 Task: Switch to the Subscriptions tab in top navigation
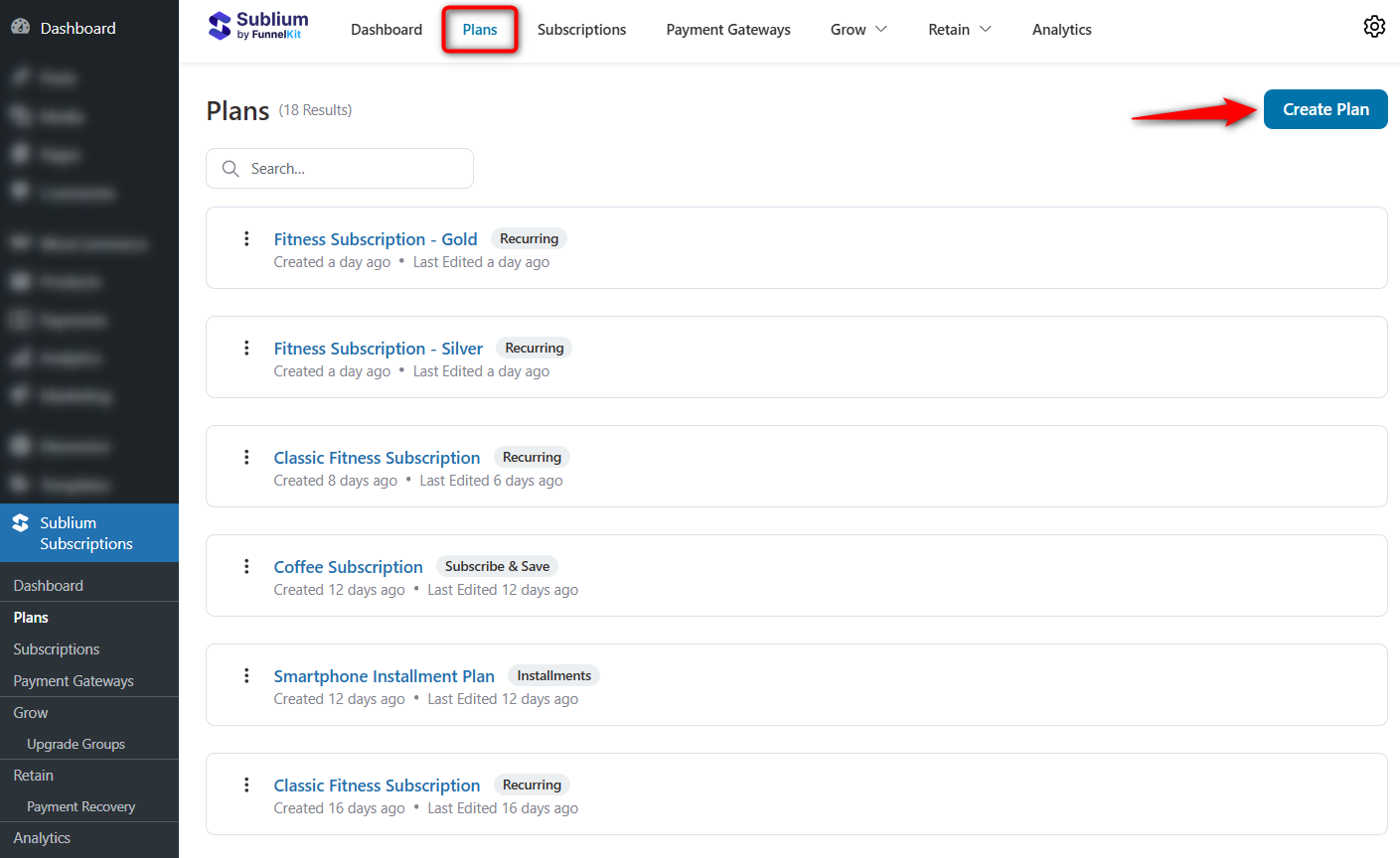[581, 30]
